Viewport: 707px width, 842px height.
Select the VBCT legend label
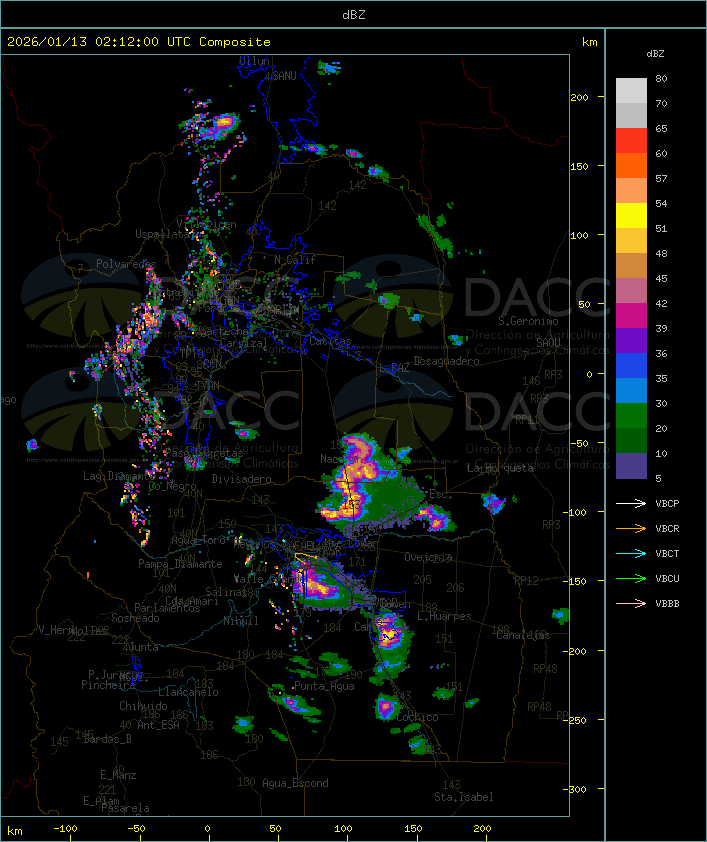[667, 554]
